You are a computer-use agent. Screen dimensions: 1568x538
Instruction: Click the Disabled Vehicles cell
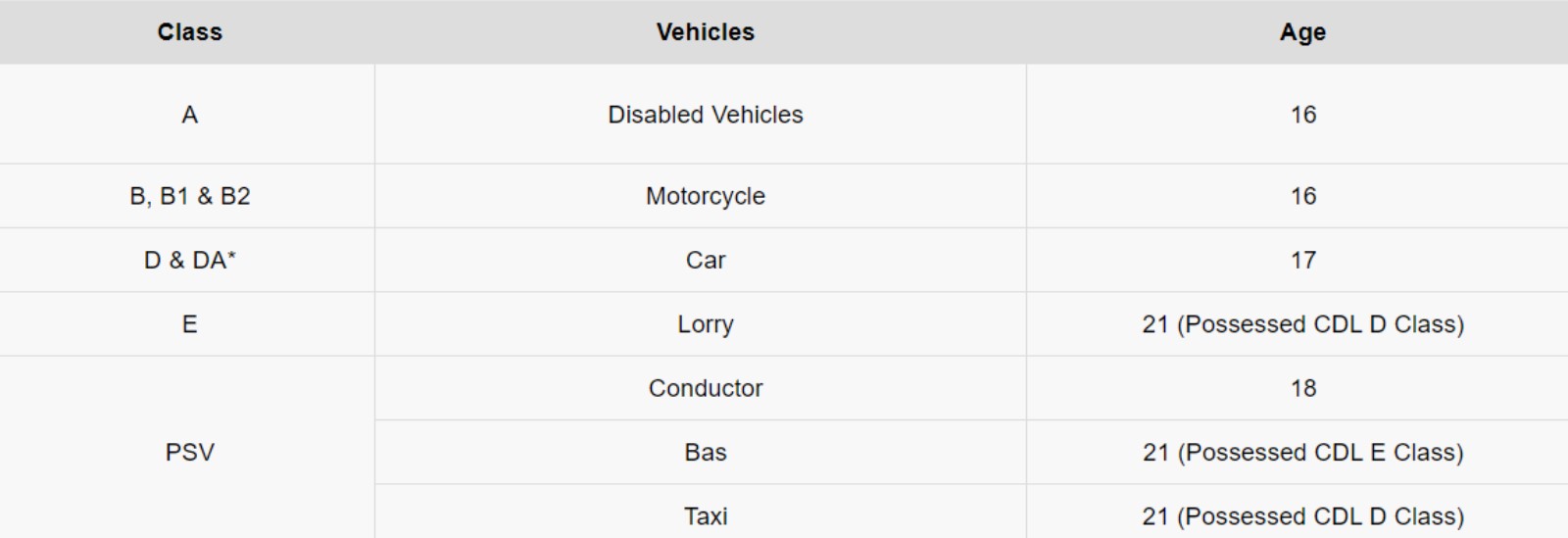[705, 115]
